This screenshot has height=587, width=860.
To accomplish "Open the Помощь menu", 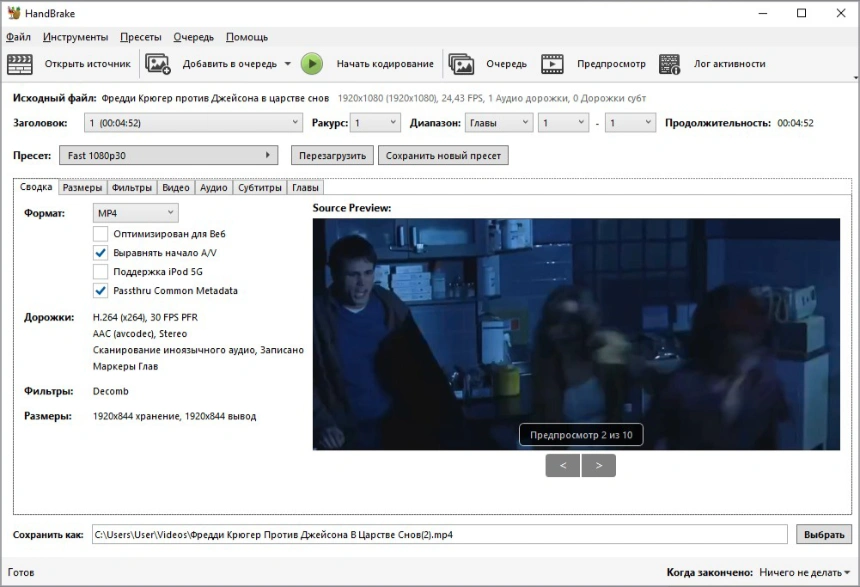I will tap(247, 37).
